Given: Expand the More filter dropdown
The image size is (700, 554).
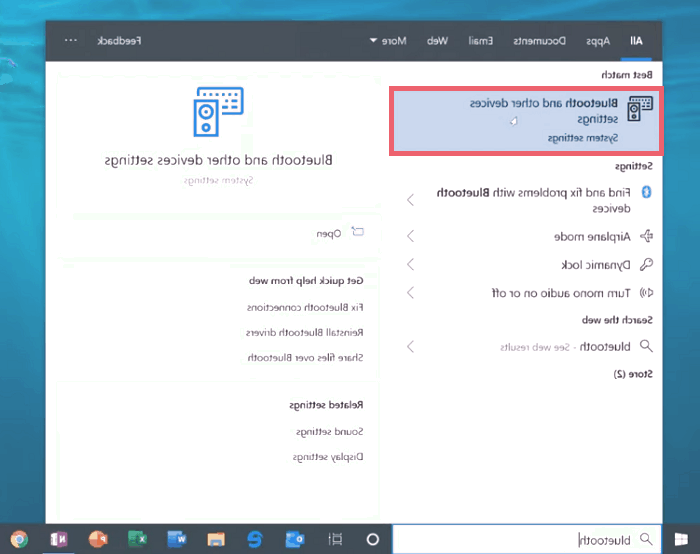Looking at the screenshot, I should pos(391,41).
